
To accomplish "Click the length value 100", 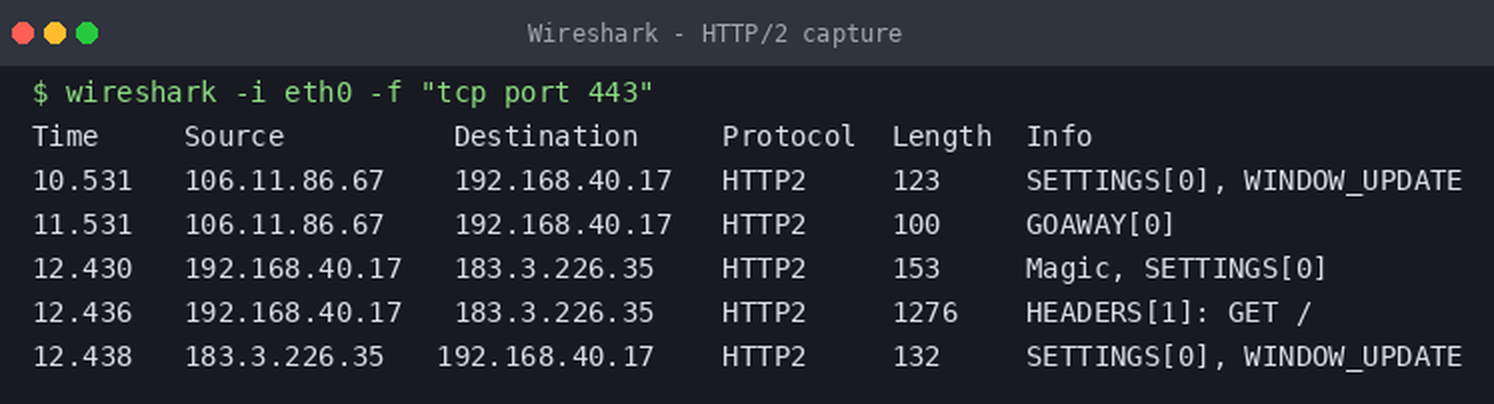I will point(916,225).
